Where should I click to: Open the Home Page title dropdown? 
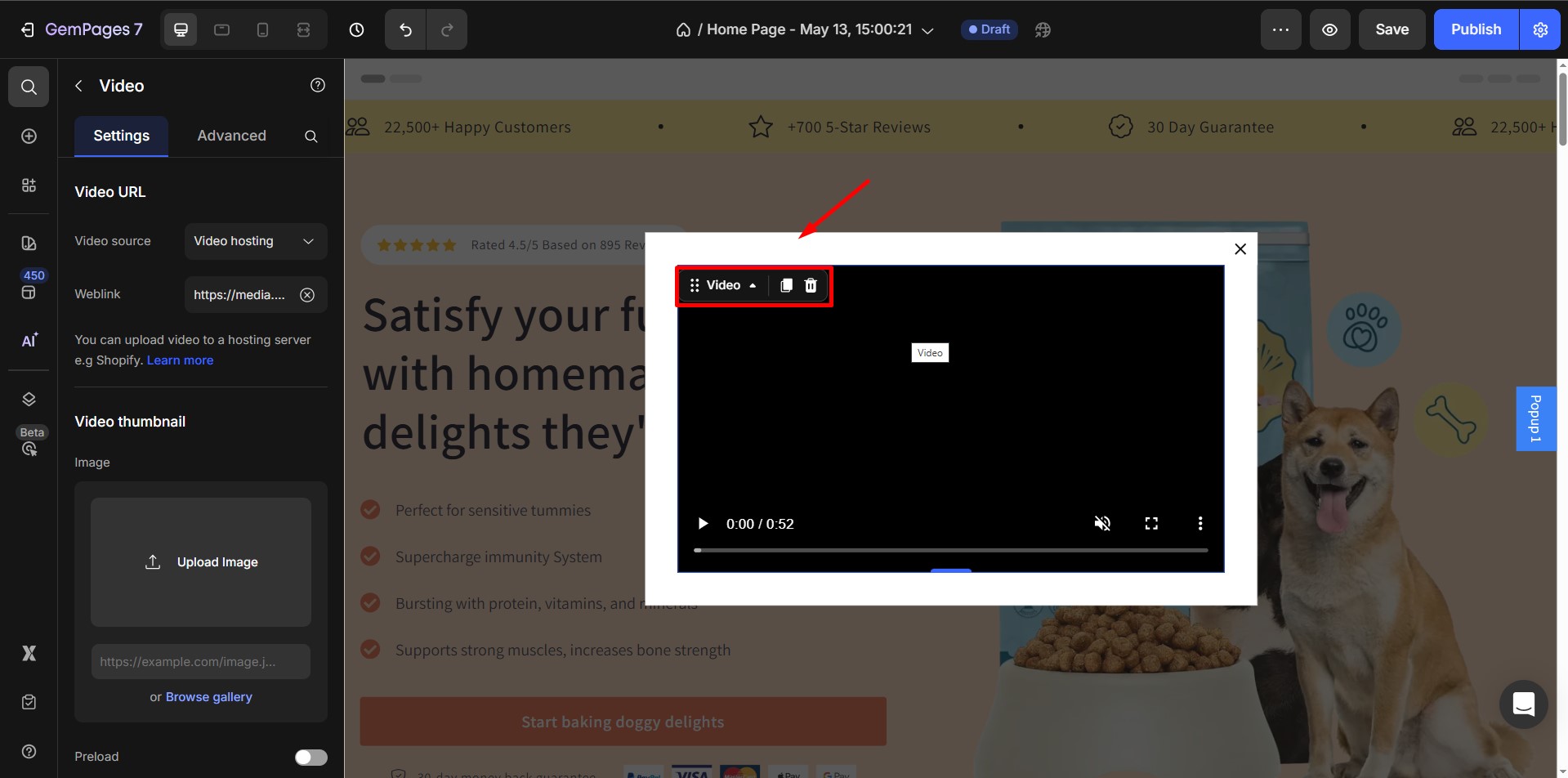pos(927,29)
